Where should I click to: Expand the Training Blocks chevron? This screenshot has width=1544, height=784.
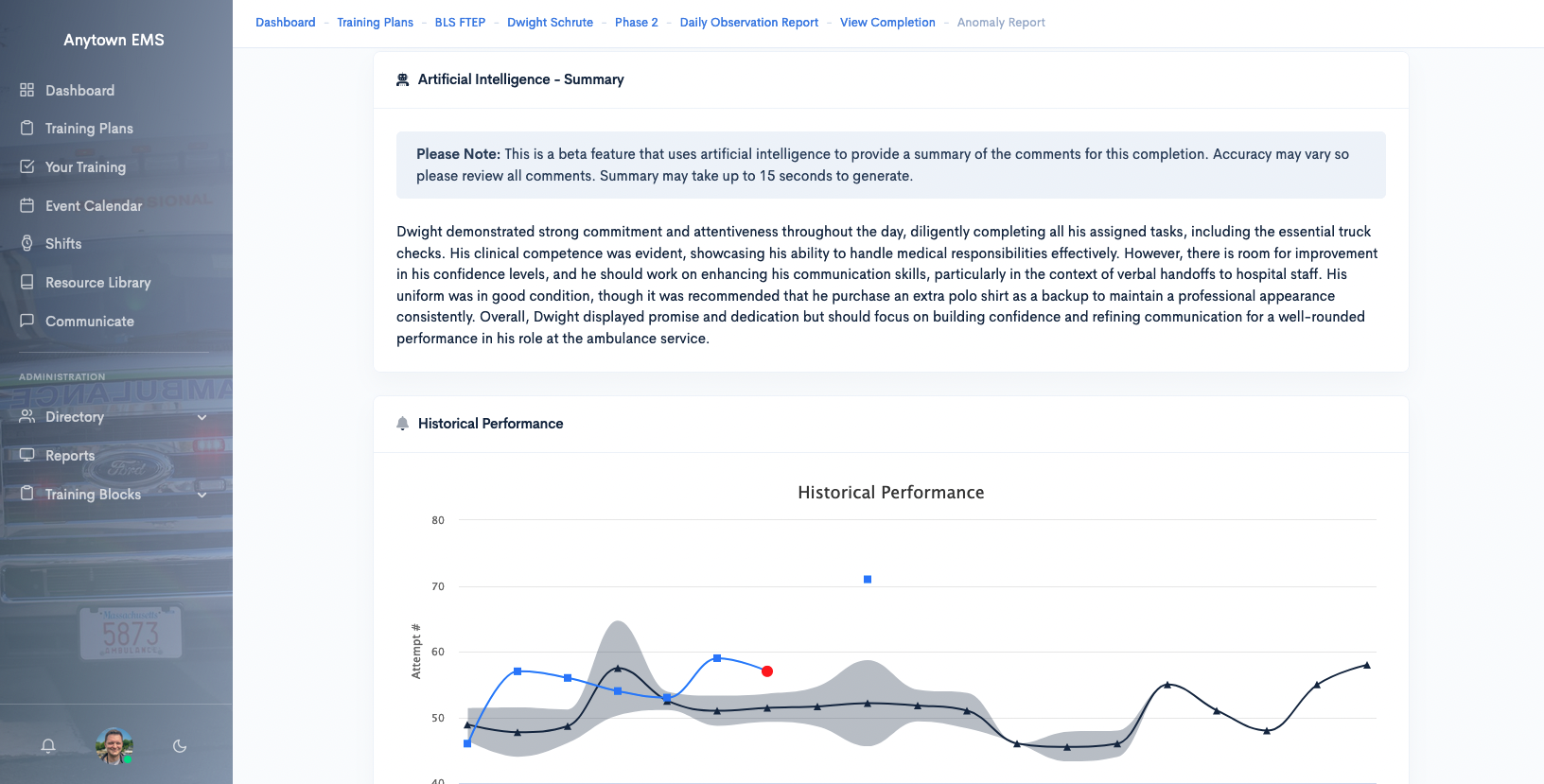pyautogui.click(x=202, y=495)
